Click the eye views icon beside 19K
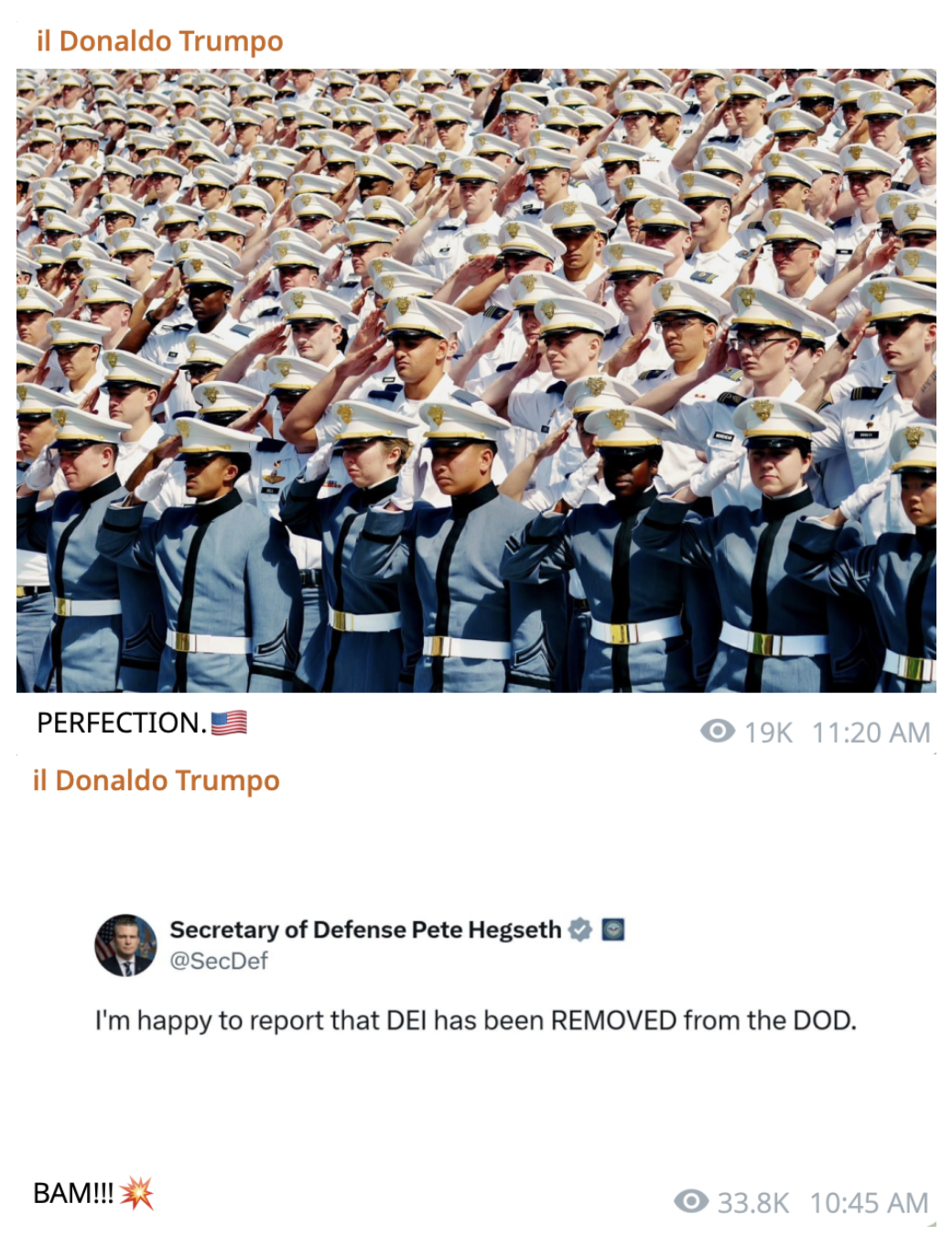Viewport: 952px width, 1236px height. [x=718, y=731]
